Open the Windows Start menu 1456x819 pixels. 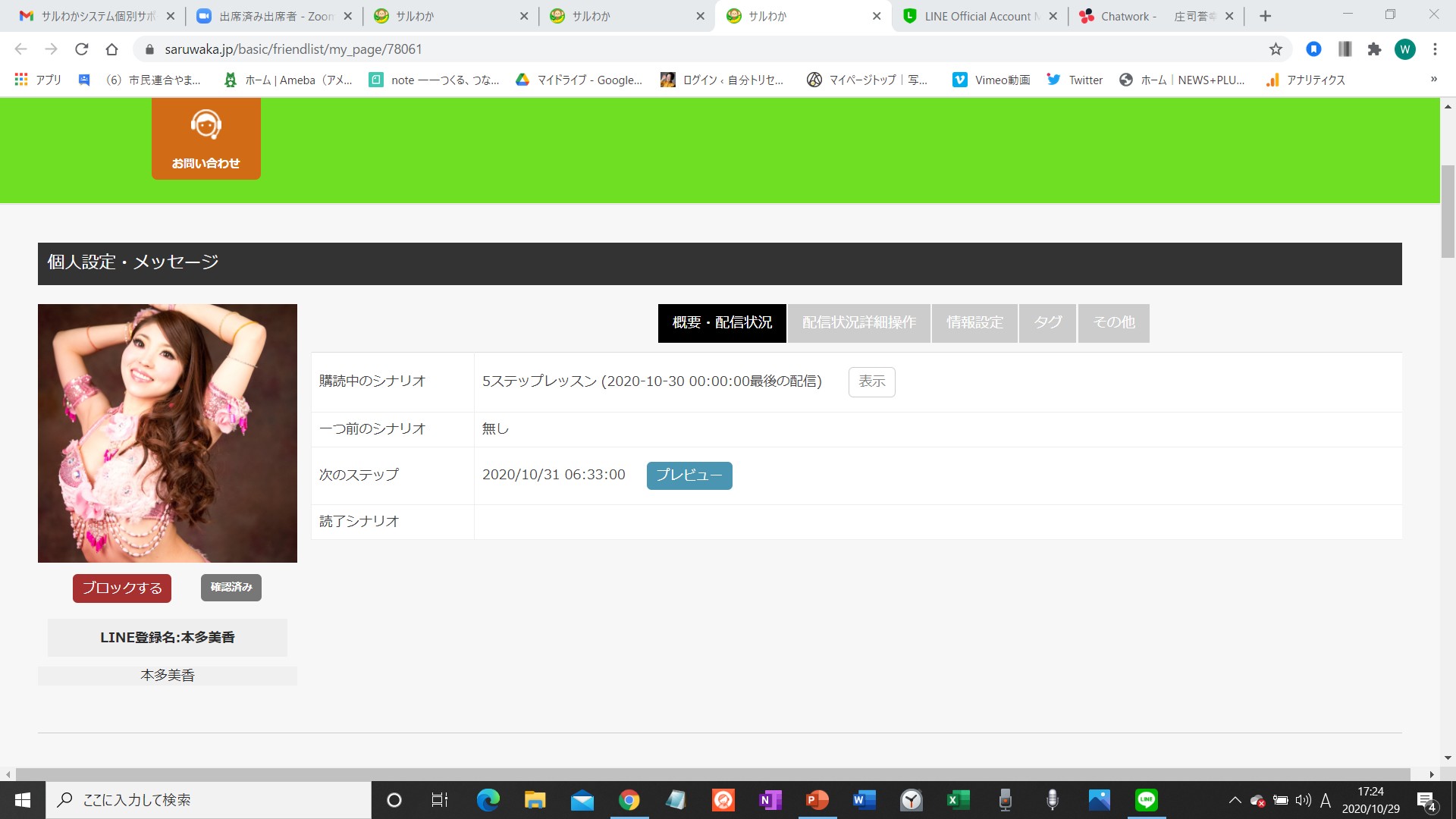click(x=23, y=800)
